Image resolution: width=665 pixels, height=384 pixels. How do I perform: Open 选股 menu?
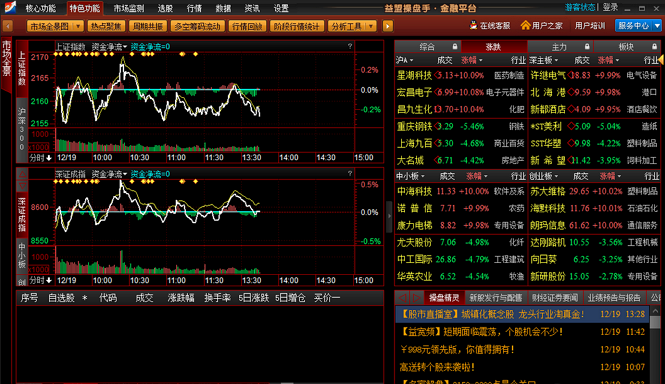click(x=165, y=8)
